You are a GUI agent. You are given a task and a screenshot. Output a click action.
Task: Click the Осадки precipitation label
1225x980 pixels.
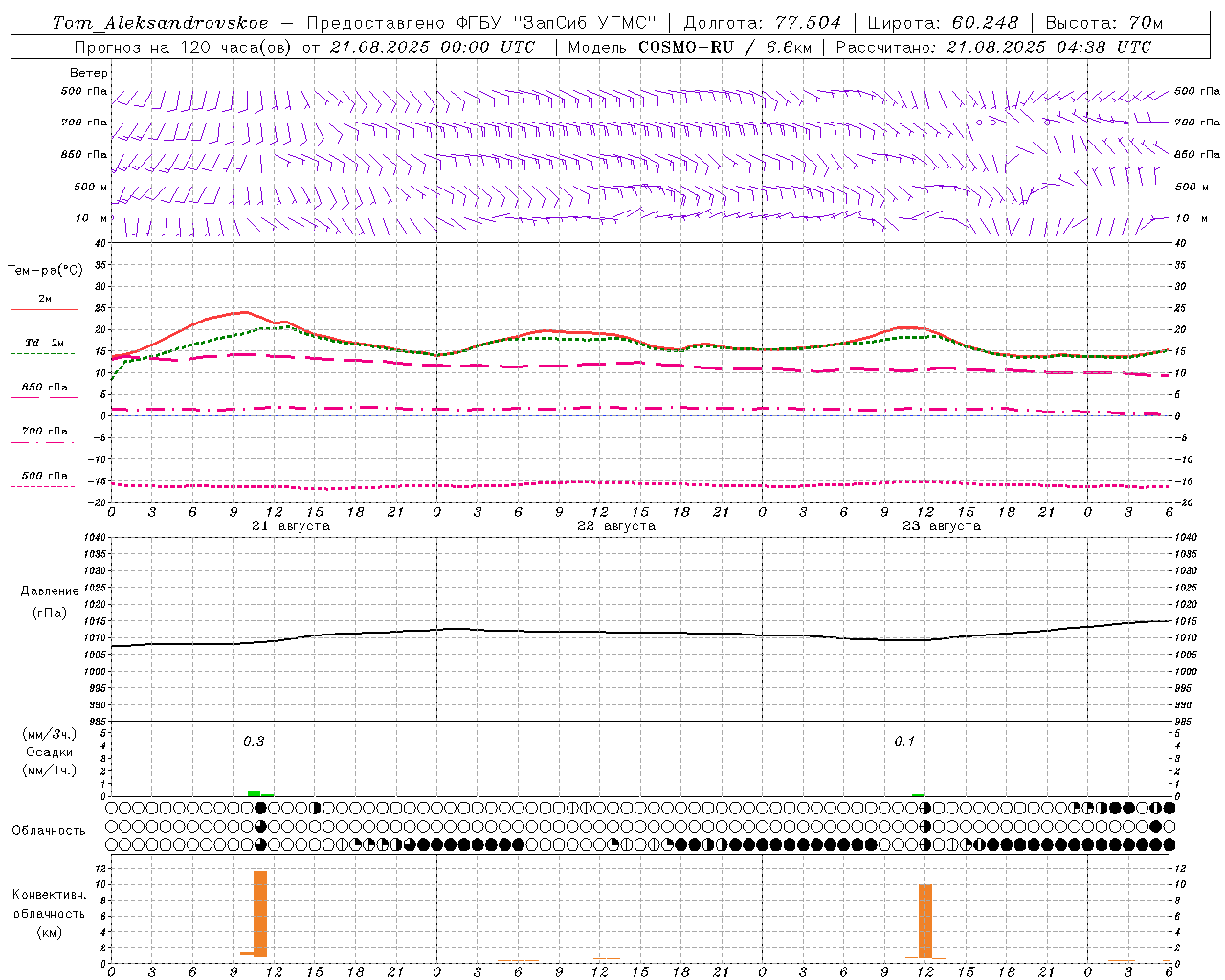(x=49, y=752)
